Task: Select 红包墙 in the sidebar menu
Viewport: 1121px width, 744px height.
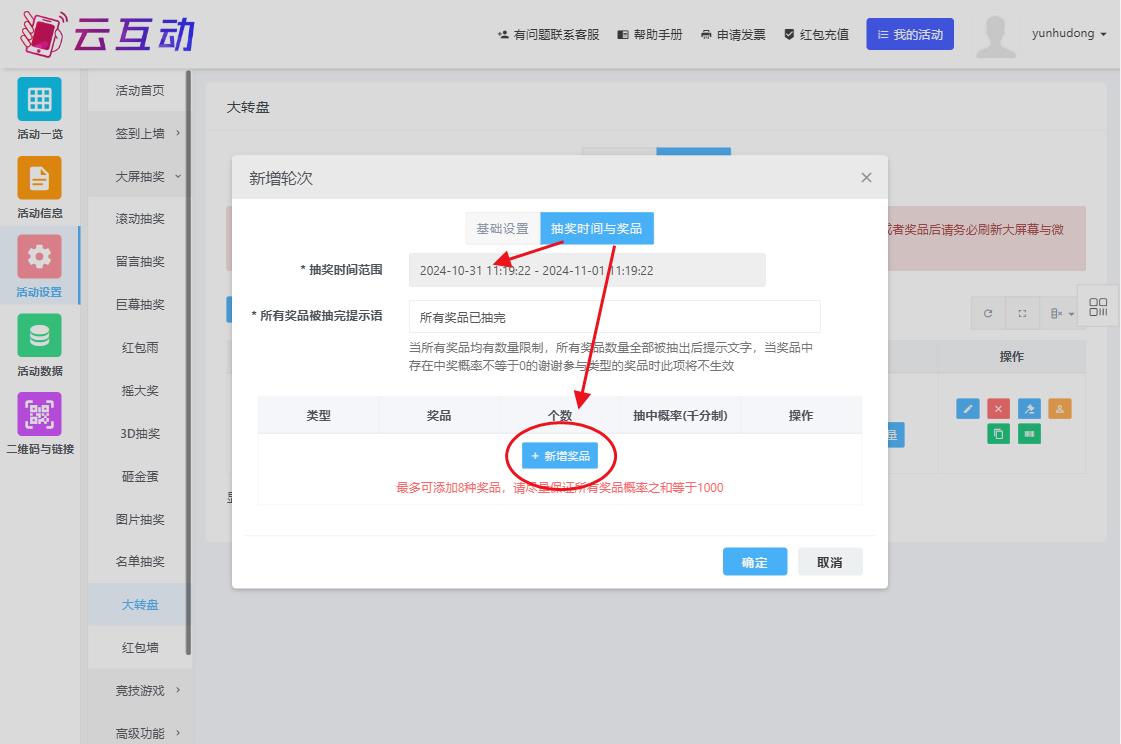Action: point(140,647)
